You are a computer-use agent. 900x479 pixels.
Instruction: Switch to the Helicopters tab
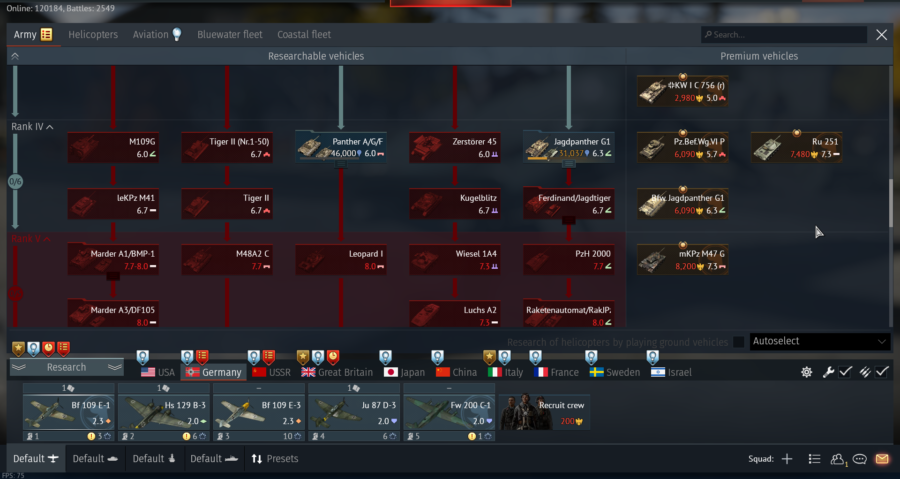pos(92,35)
